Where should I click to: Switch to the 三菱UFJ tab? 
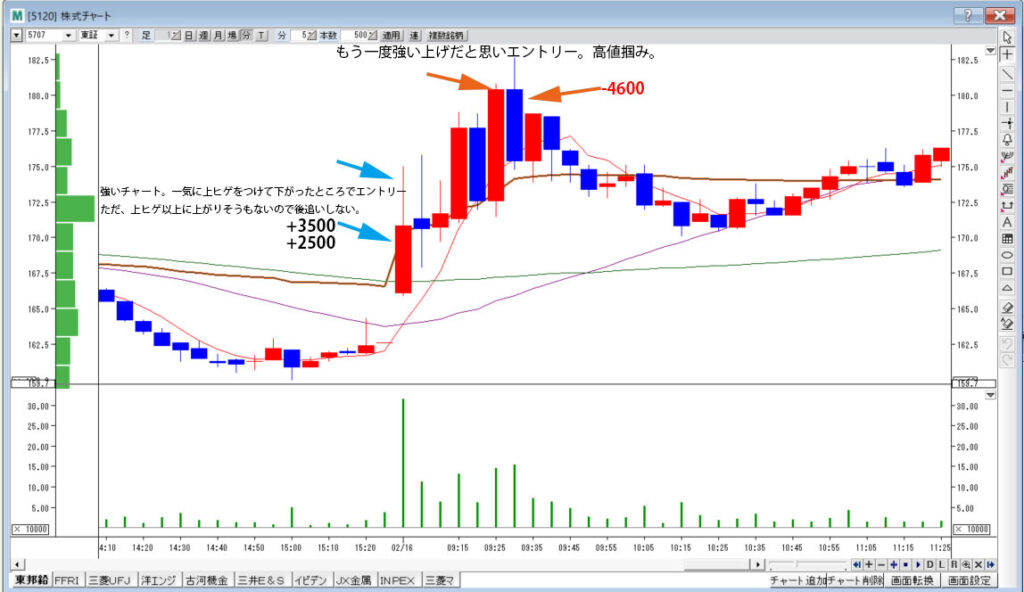106,580
